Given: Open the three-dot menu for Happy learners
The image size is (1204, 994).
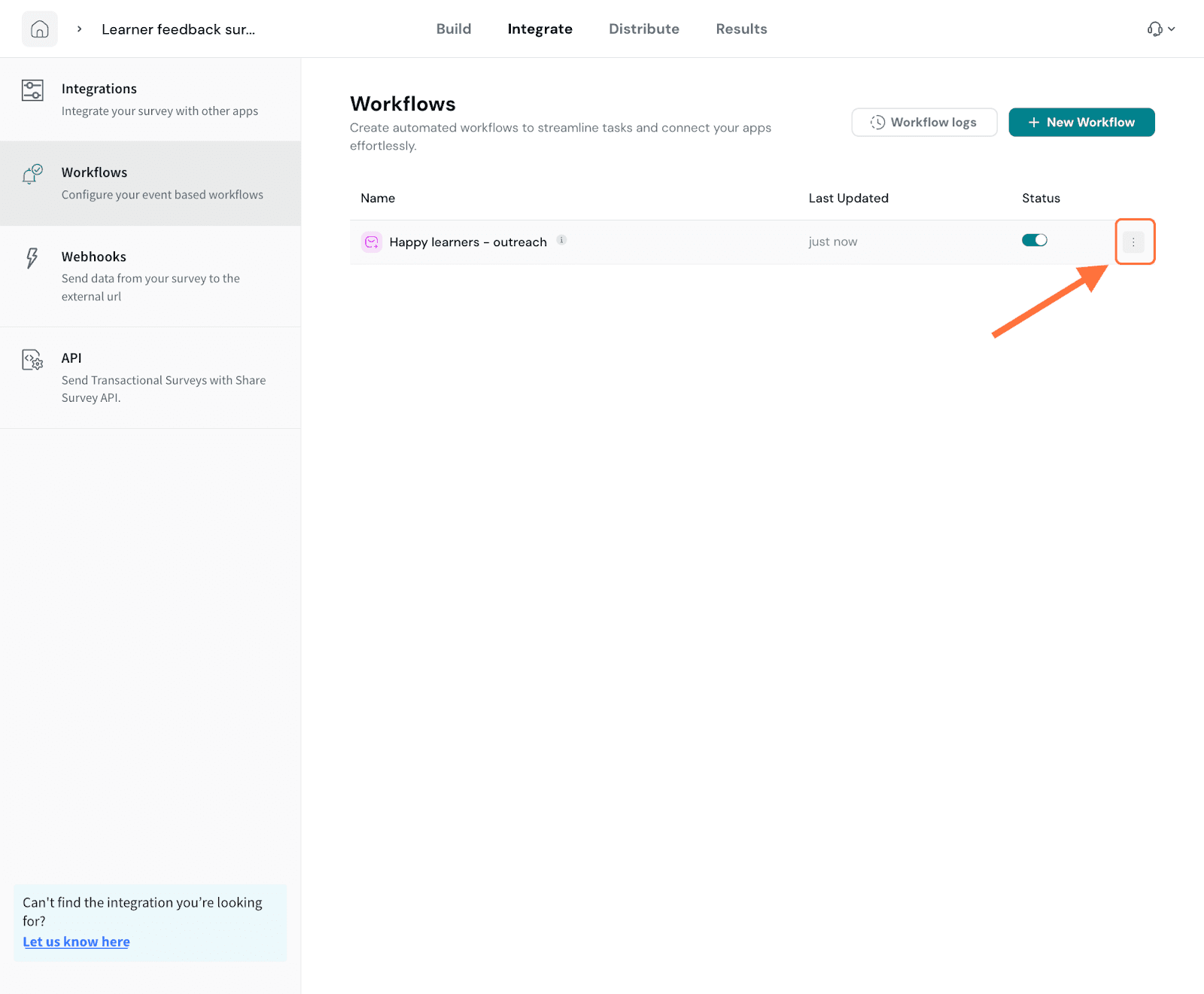Looking at the screenshot, I should (1133, 242).
